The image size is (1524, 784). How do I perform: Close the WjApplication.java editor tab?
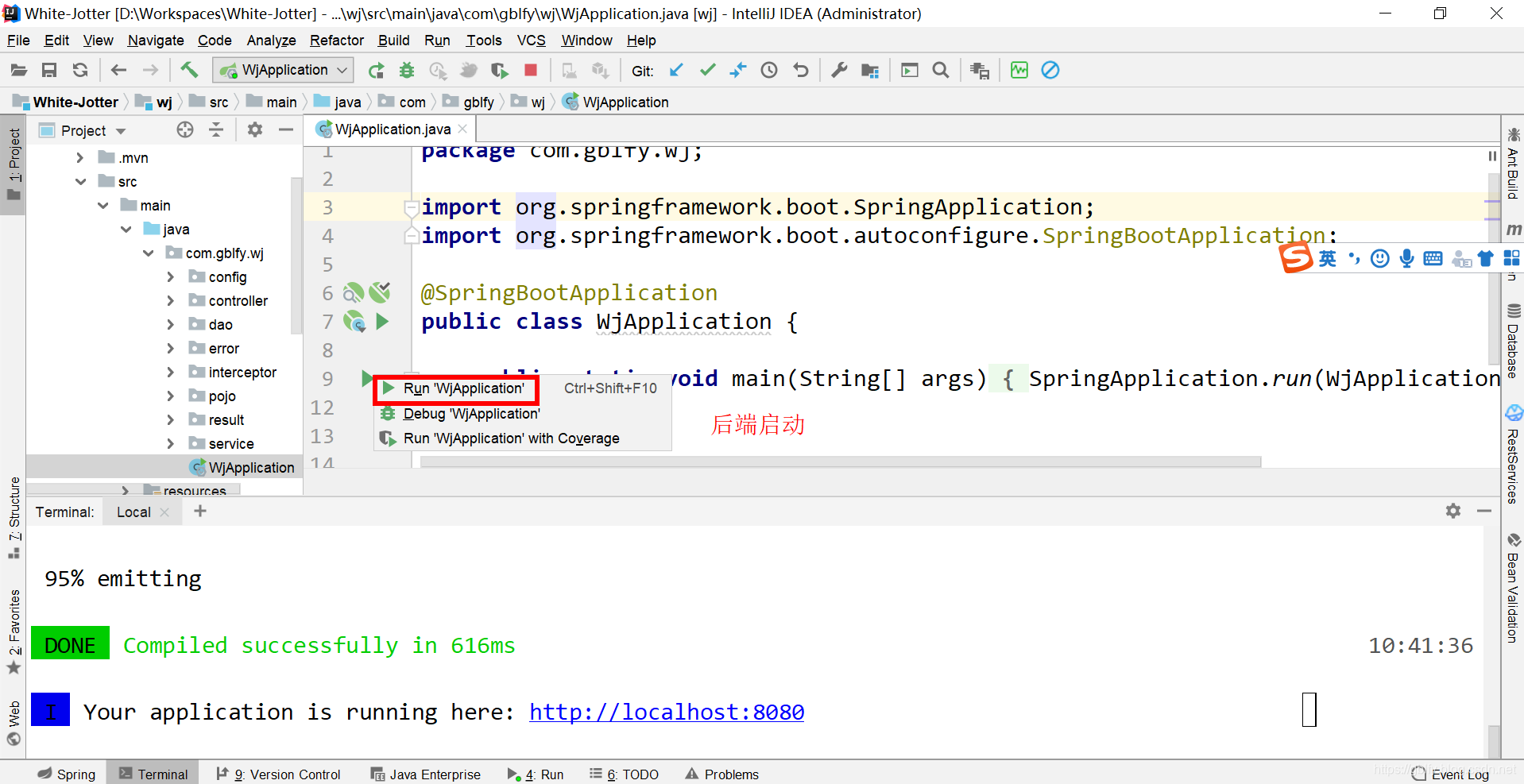pyautogui.click(x=463, y=129)
